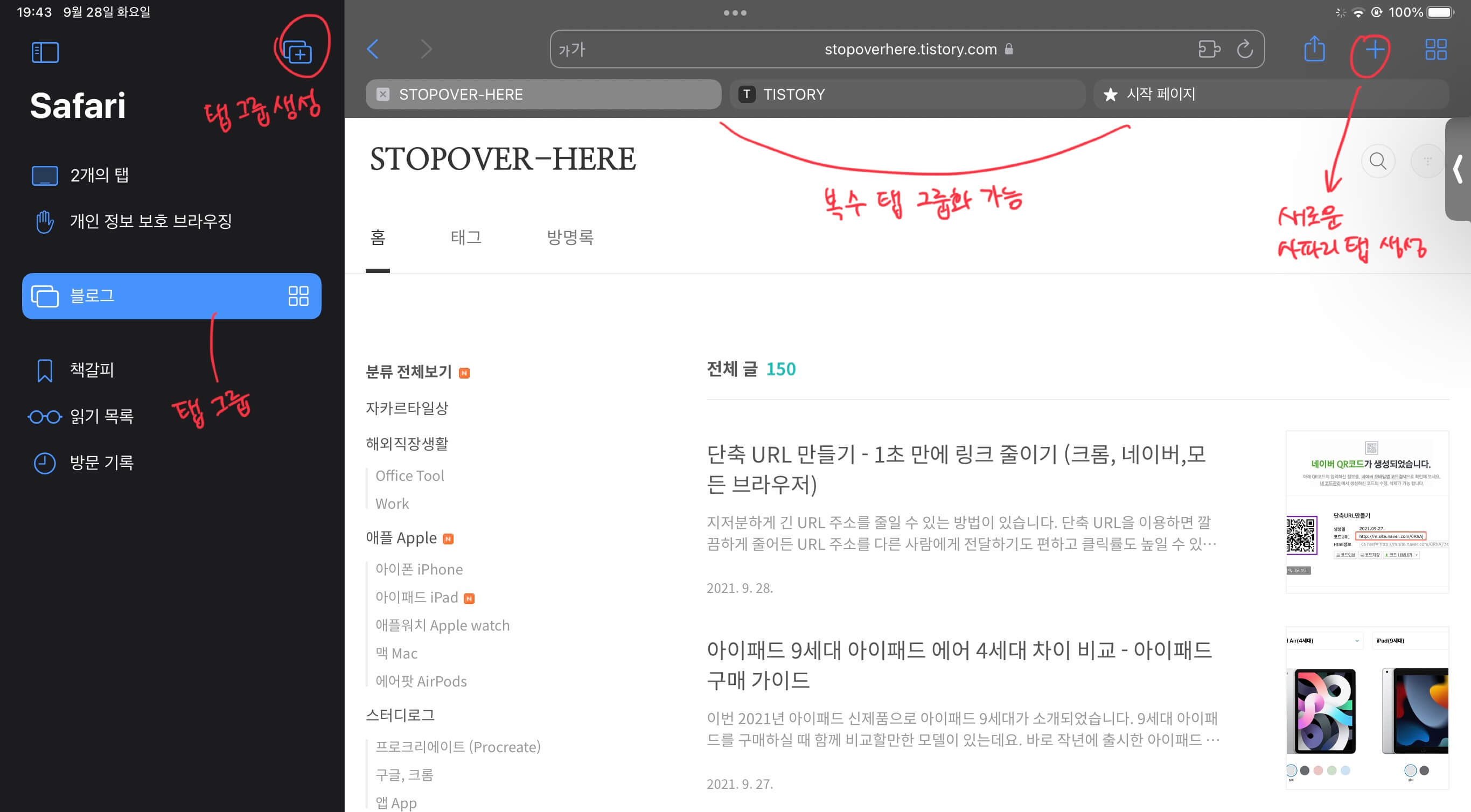Click the iPad comparison post thumbnail
The width and height of the screenshot is (1471, 812).
[x=1367, y=708]
